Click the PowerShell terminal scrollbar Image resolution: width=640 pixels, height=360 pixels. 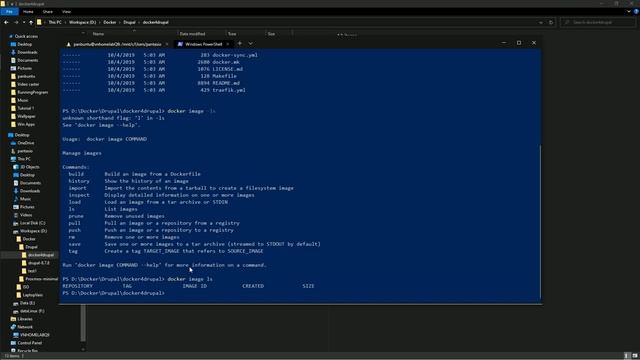coord(540,222)
